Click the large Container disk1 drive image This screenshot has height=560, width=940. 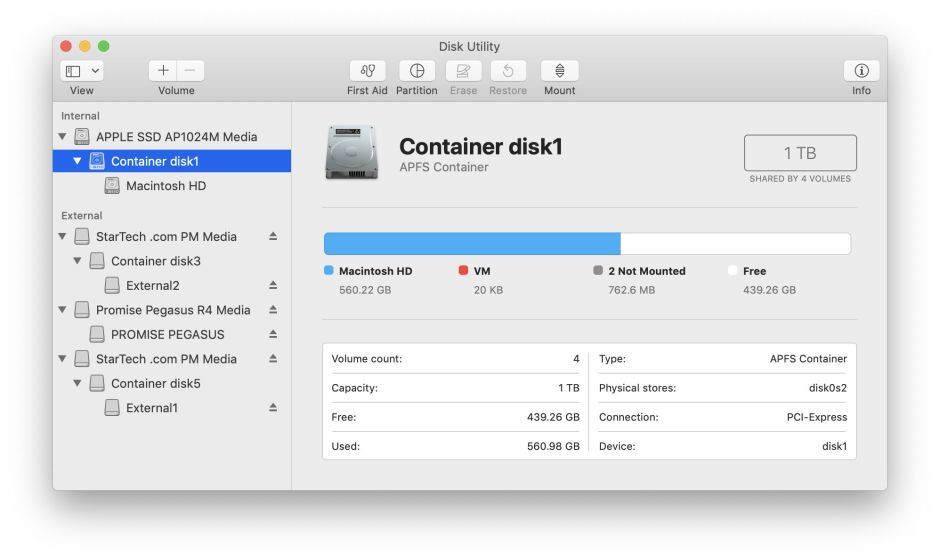(351, 153)
